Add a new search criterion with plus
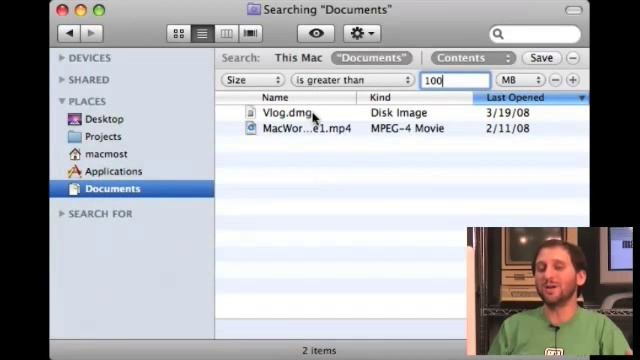Viewport: 640px width, 360px height. (573, 80)
